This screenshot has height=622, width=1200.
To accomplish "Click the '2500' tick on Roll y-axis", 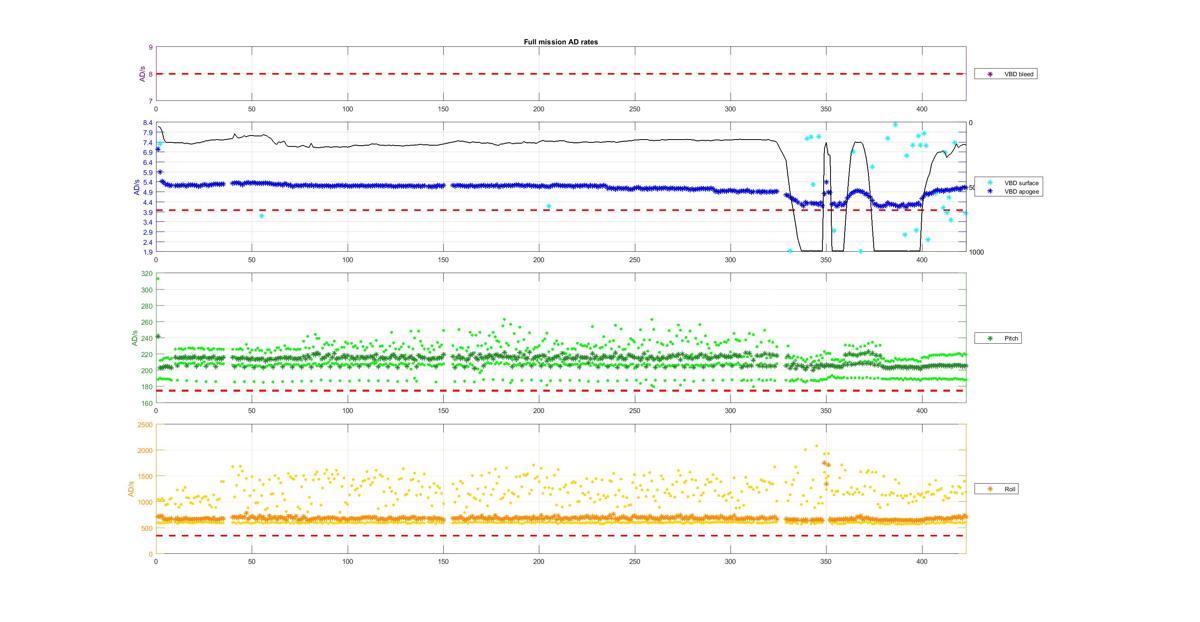I will click(x=146, y=425).
